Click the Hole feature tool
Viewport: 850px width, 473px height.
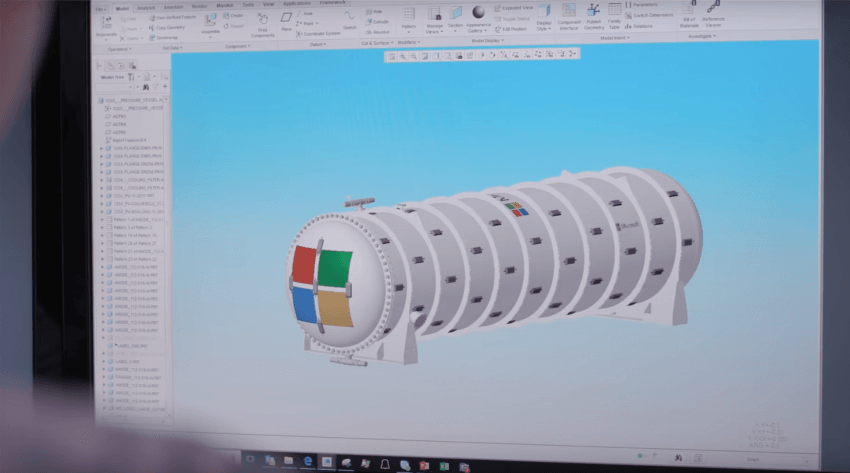coord(375,11)
